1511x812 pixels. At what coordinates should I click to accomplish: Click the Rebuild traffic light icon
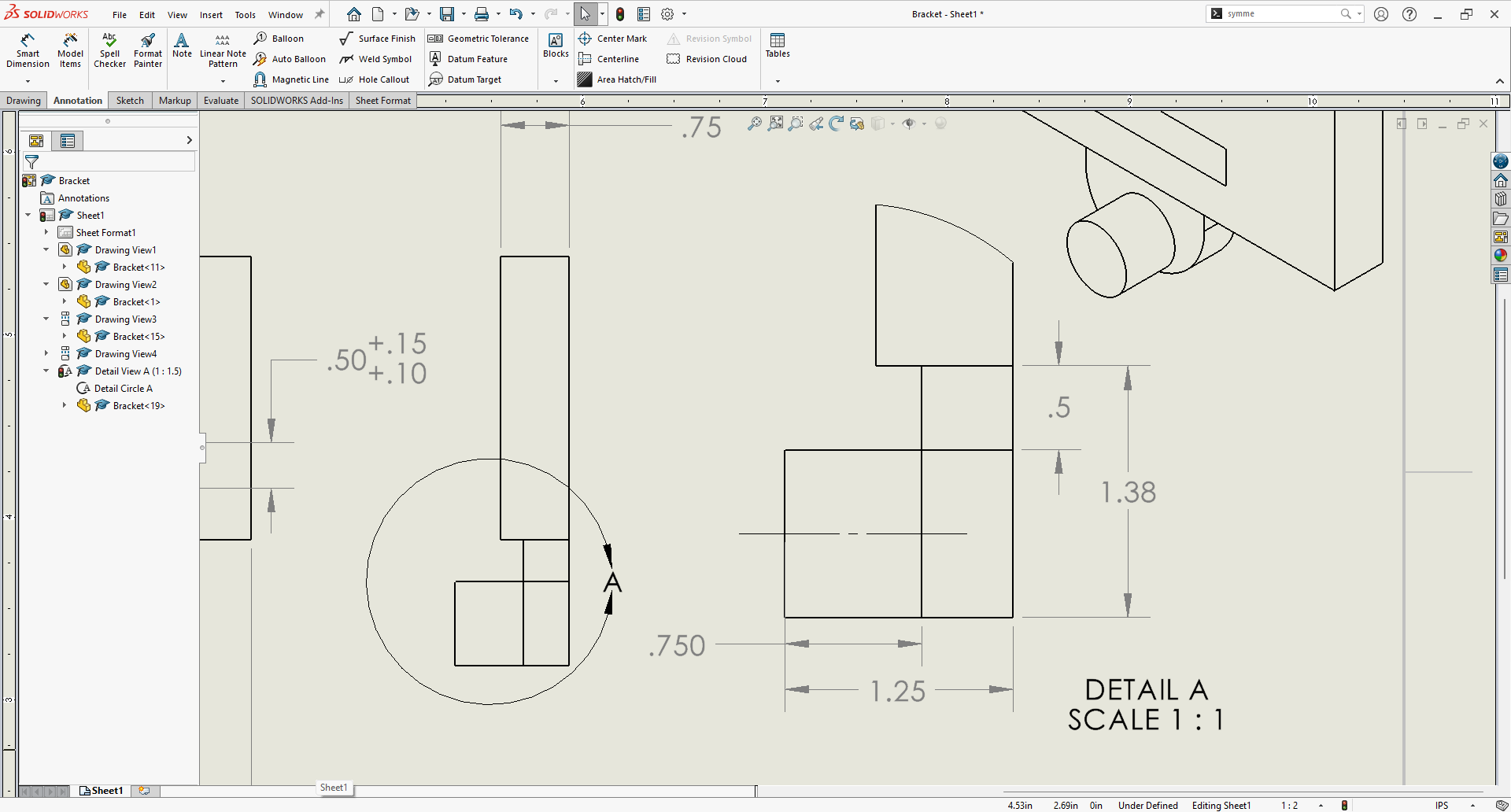point(620,14)
